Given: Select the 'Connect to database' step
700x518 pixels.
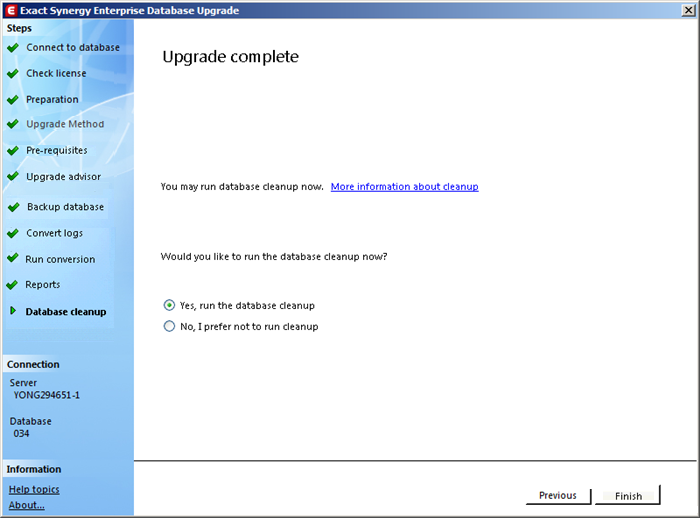Looking at the screenshot, I should [x=73, y=47].
